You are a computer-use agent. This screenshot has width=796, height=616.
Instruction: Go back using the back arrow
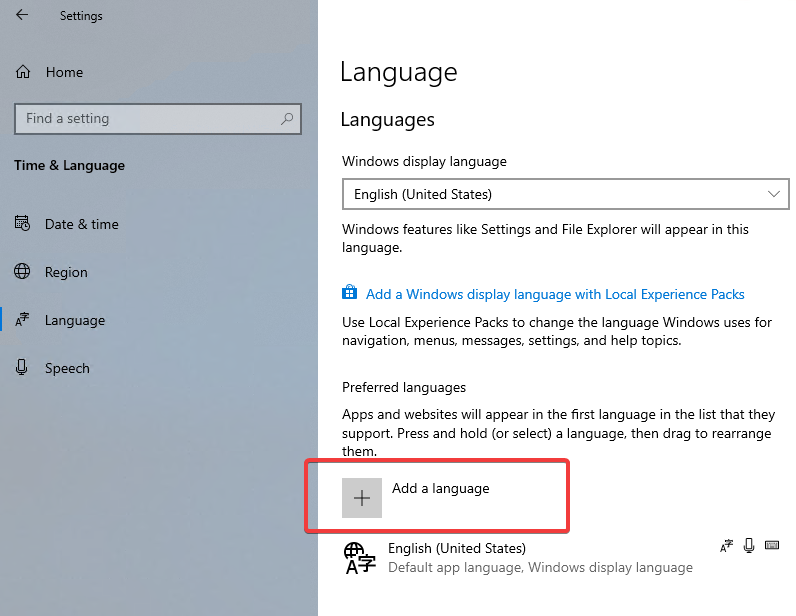[22, 15]
